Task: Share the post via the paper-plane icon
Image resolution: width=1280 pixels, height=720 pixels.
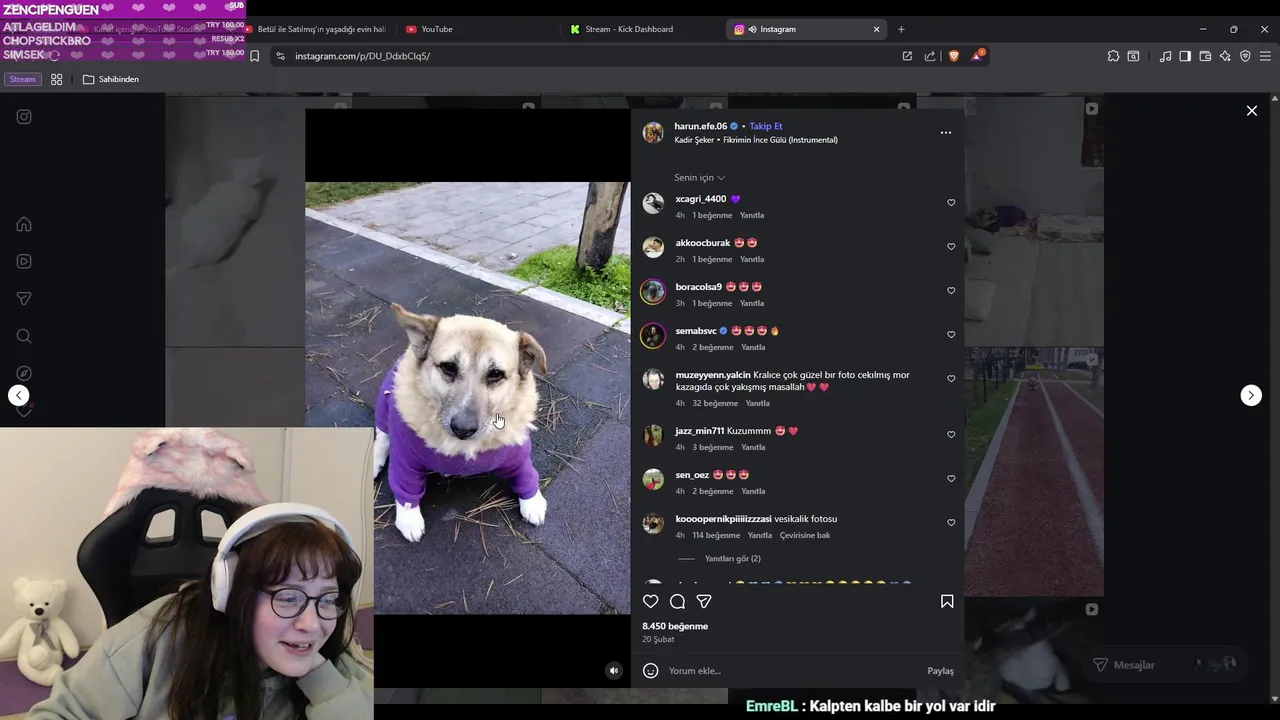Action: pos(704,601)
